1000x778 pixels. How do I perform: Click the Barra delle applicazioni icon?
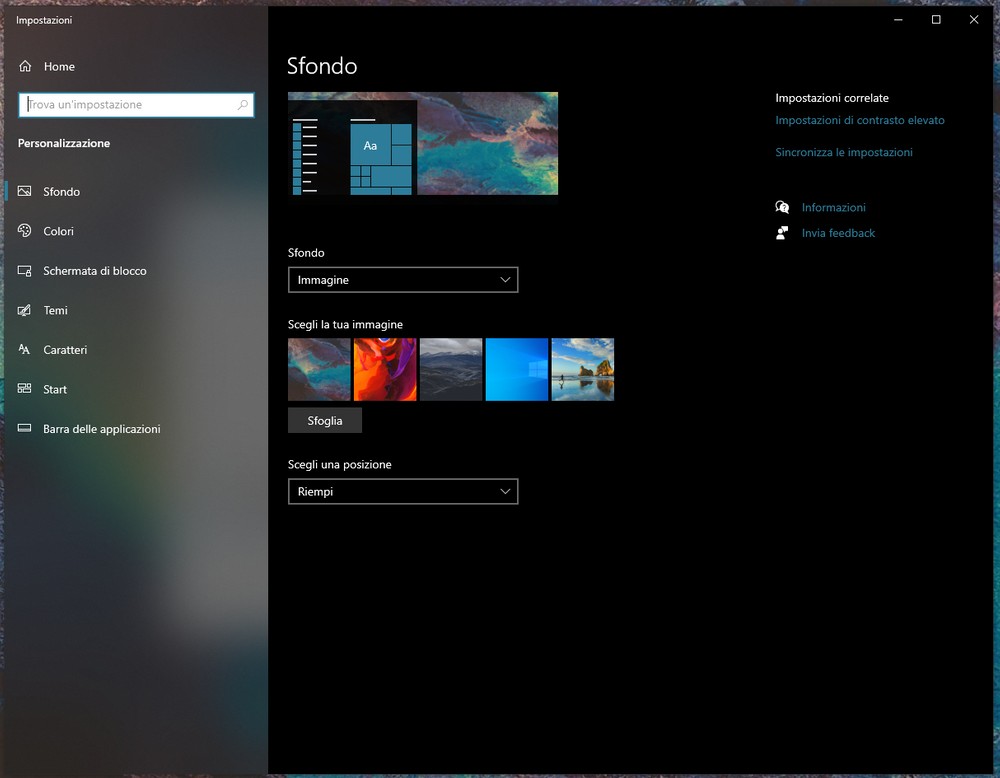click(x=25, y=429)
